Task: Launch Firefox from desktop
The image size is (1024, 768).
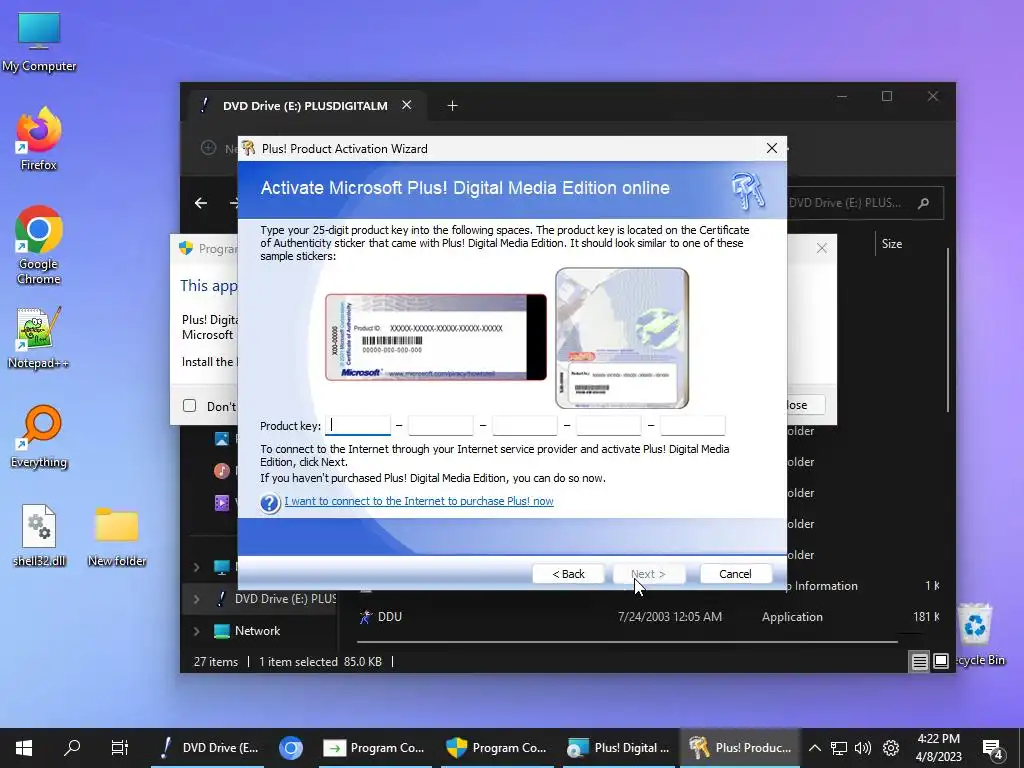Action: tap(39, 139)
